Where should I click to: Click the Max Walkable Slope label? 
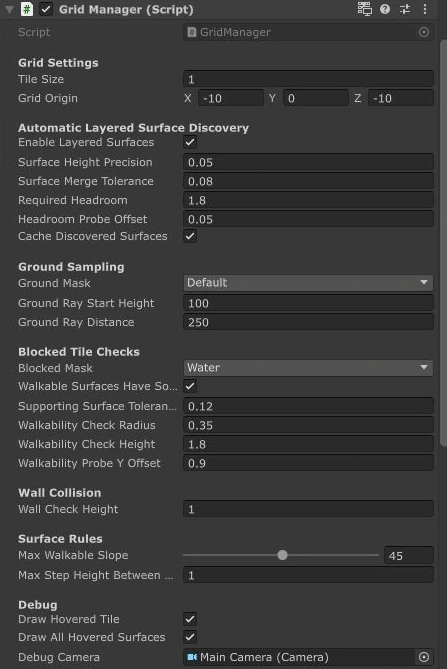click(x=73, y=555)
